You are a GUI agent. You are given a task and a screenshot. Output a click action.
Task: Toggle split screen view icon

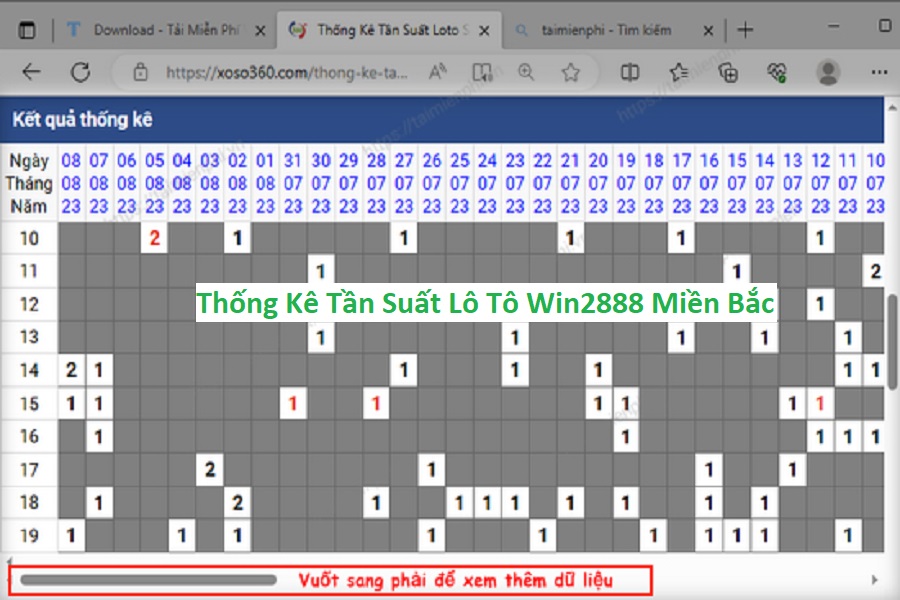tap(630, 72)
